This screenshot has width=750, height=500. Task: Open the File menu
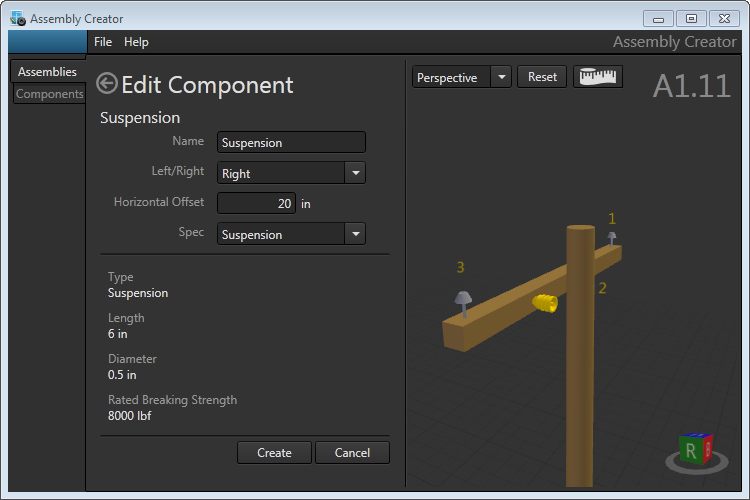click(x=103, y=42)
